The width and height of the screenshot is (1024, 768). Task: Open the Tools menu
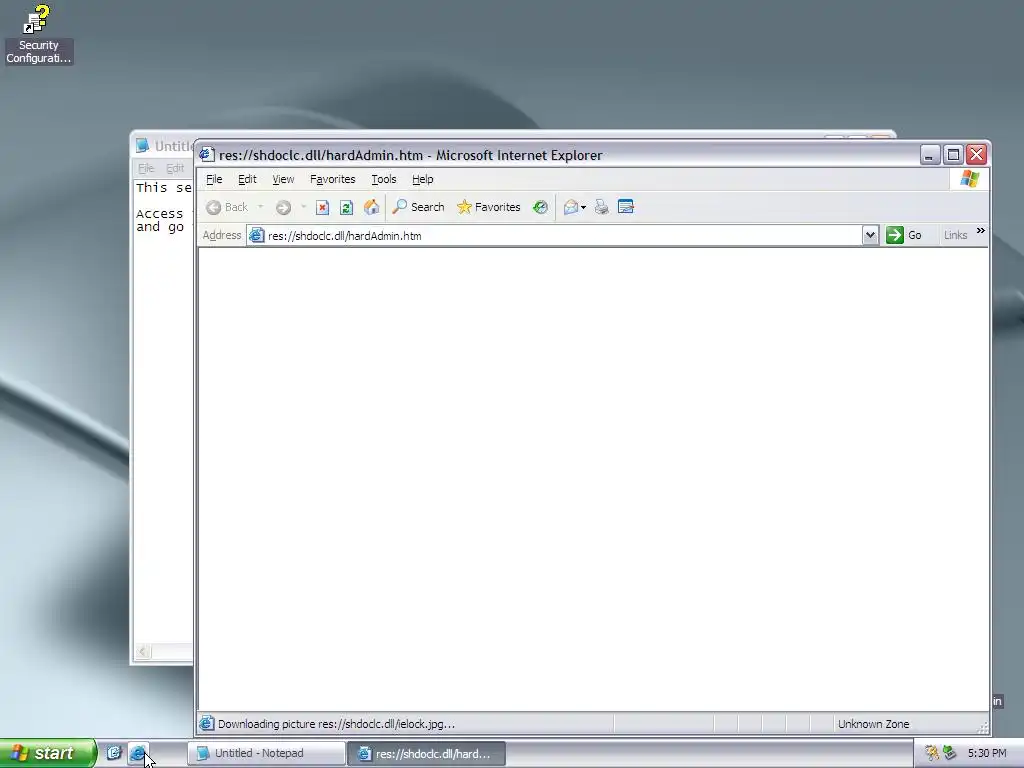click(x=383, y=179)
